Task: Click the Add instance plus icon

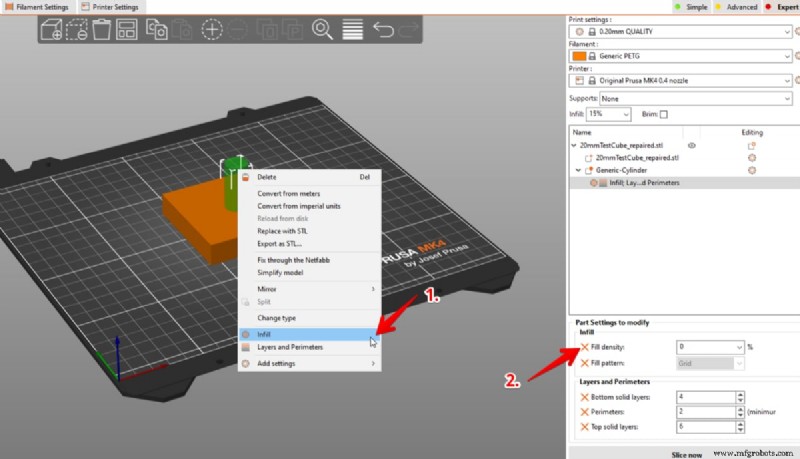Action: [212, 30]
